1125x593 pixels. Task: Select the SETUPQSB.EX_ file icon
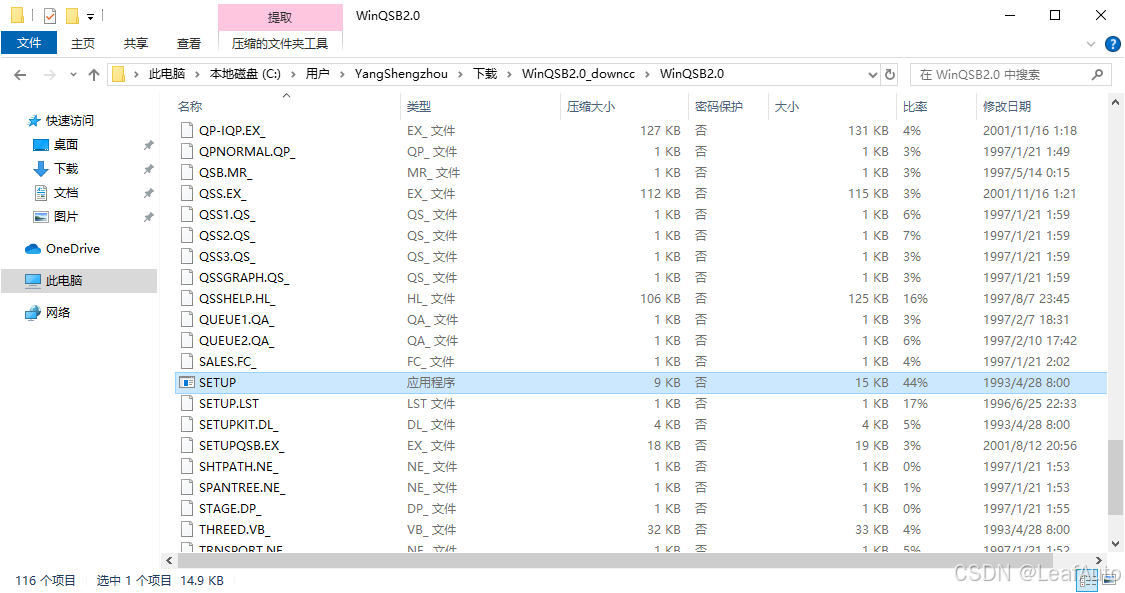coord(187,445)
